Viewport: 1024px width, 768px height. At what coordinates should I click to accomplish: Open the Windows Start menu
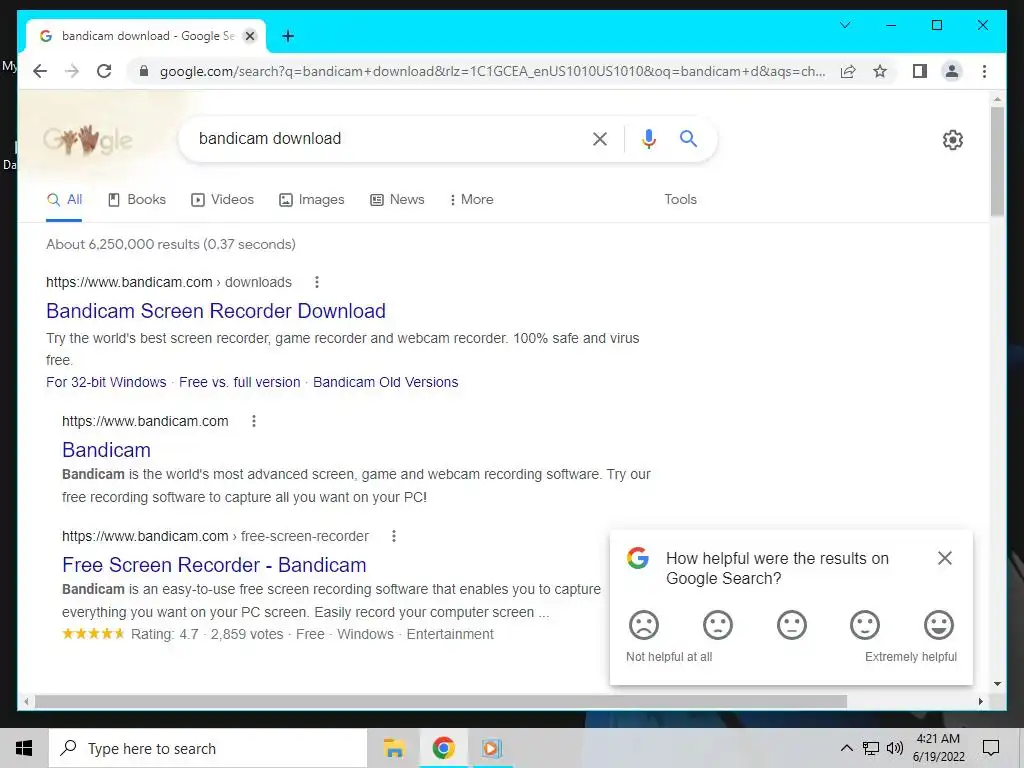(24, 748)
